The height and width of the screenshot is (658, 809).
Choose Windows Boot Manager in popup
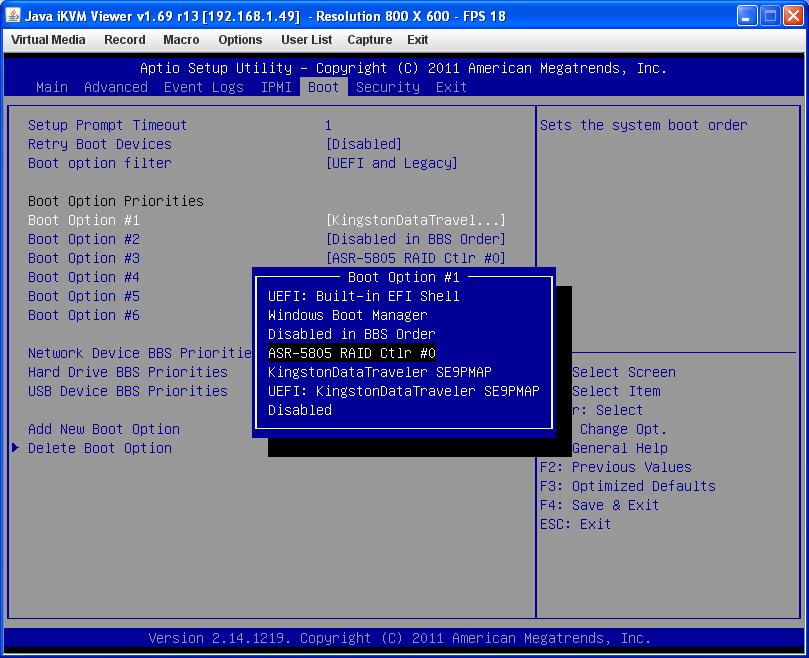point(347,315)
